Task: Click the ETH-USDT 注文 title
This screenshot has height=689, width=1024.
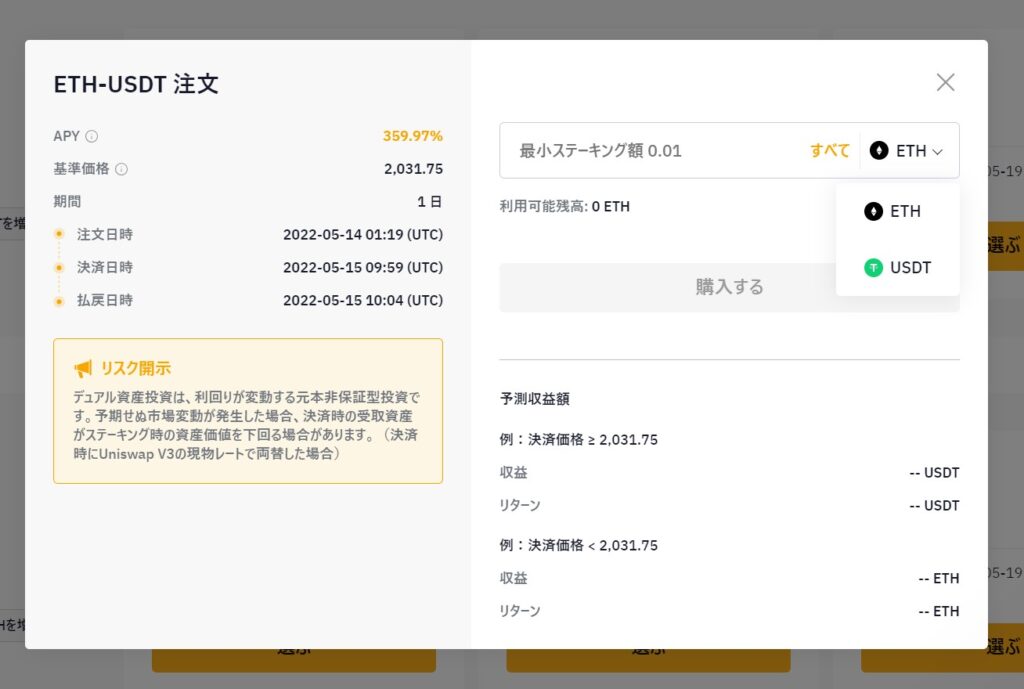Action: [x=136, y=84]
